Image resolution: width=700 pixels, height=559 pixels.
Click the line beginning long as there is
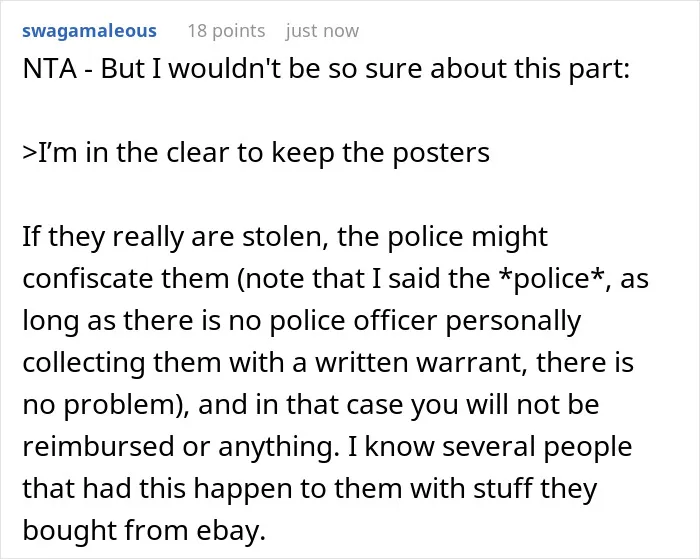click(x=302, y=321)
